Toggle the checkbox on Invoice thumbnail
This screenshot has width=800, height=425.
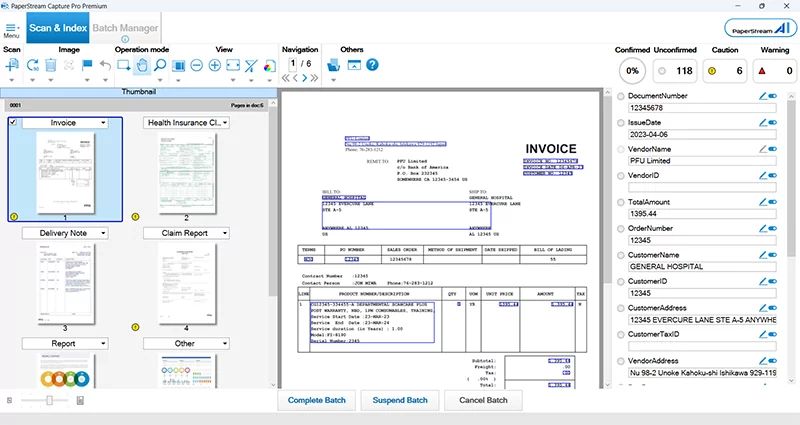click(x=13, y=122)
